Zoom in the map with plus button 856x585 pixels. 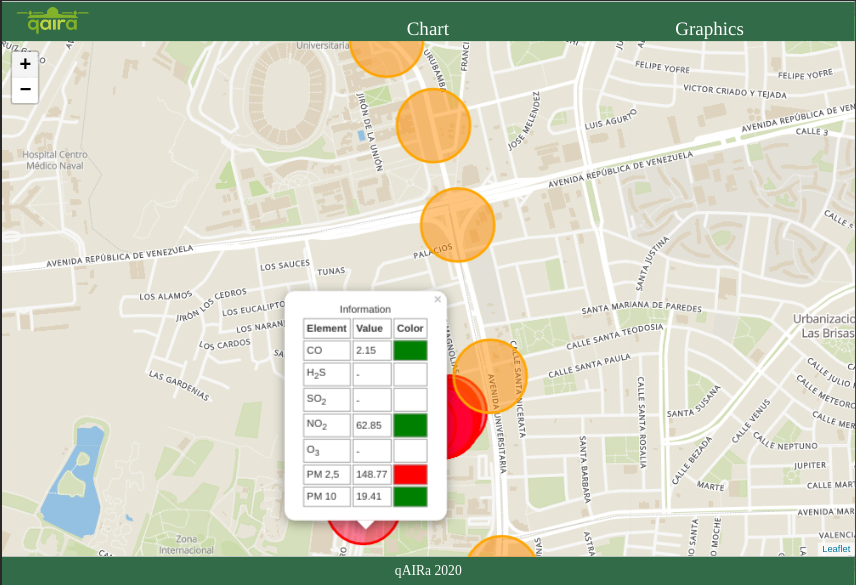coord(25,64)
